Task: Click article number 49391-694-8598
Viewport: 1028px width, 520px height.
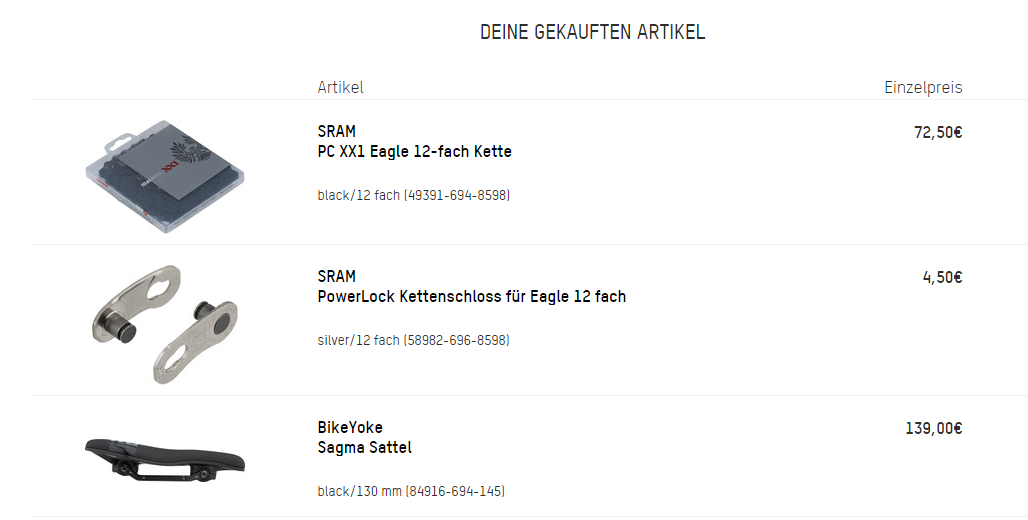Action: point(456,196)
